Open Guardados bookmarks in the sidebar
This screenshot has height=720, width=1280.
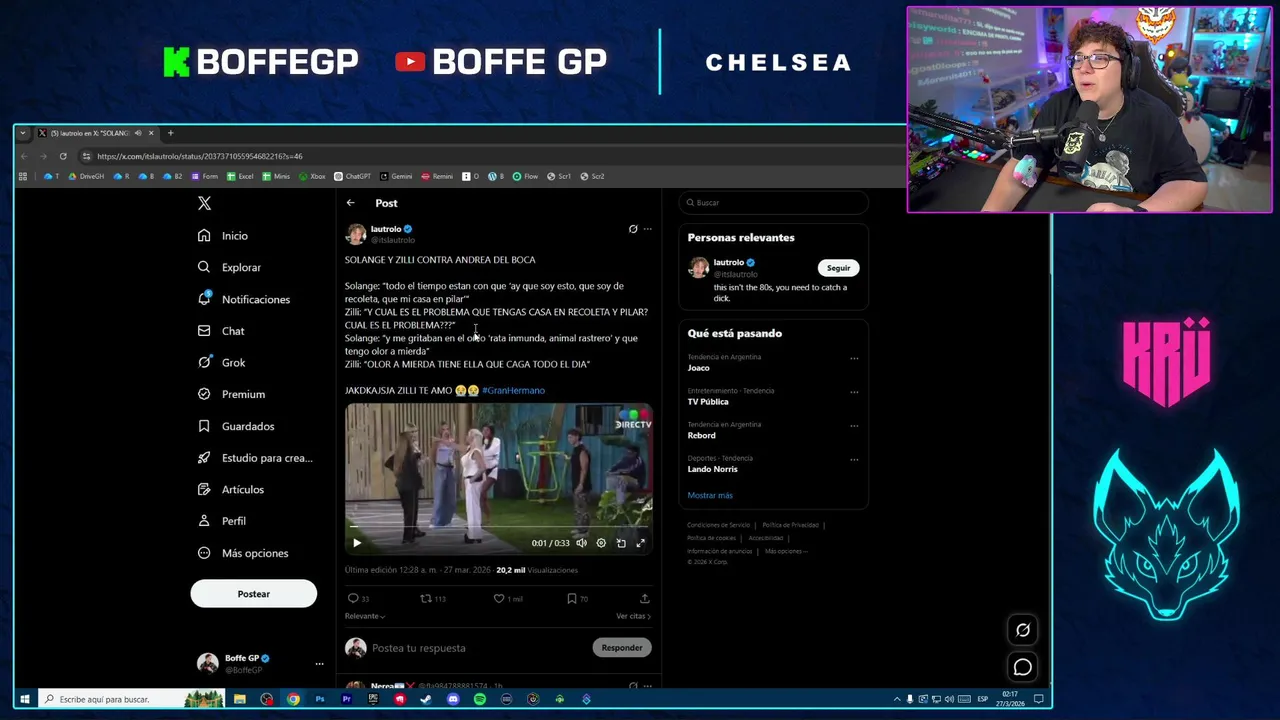pyautogui.click(x=236, y=426)
